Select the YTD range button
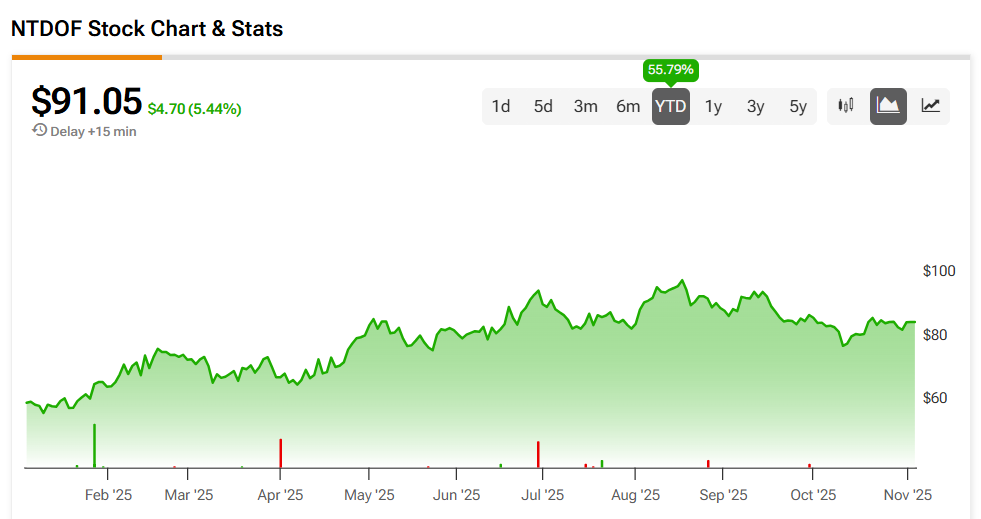Screen dimensions: 981x519 click(x=670, y=106)
